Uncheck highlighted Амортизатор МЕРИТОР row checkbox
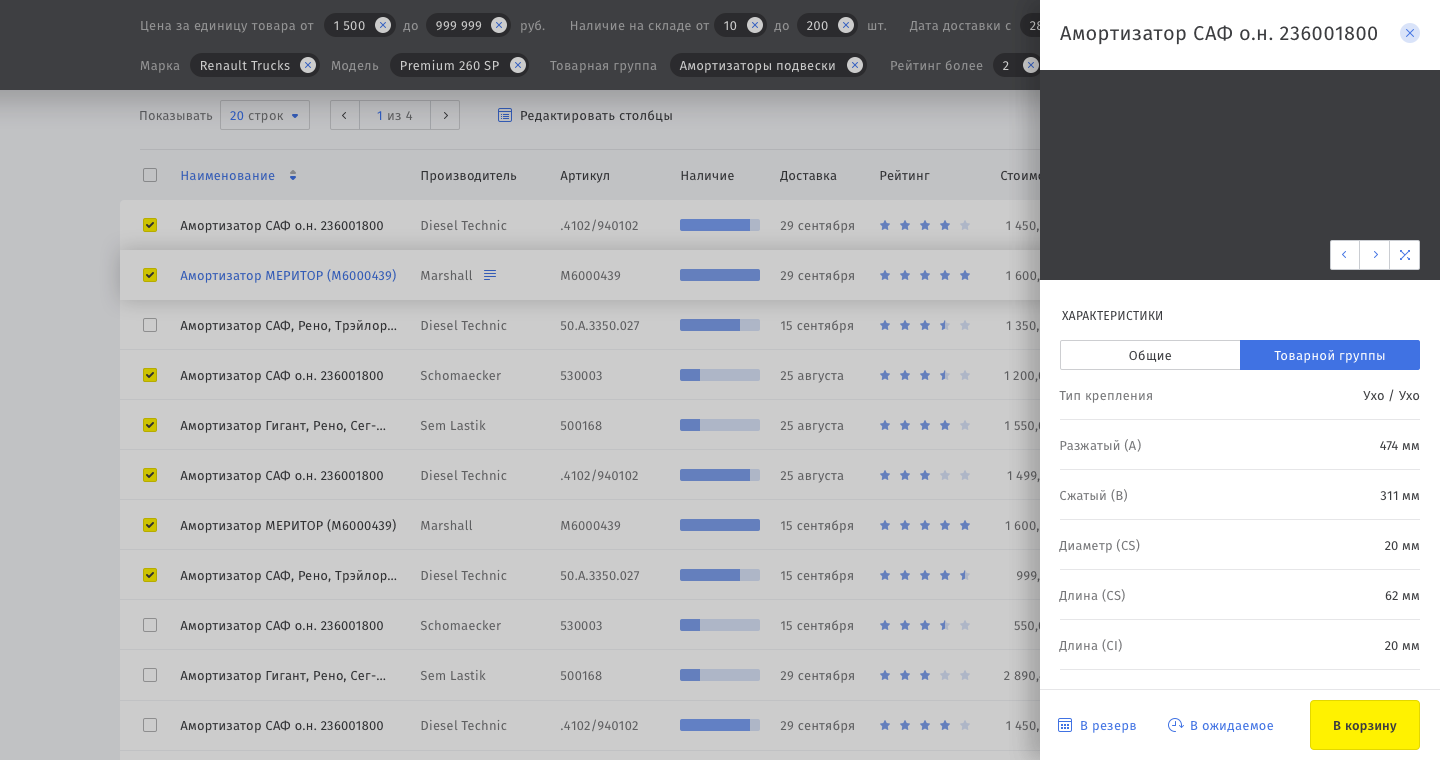This screenshot has height=760, width=1440. point(150,275)
